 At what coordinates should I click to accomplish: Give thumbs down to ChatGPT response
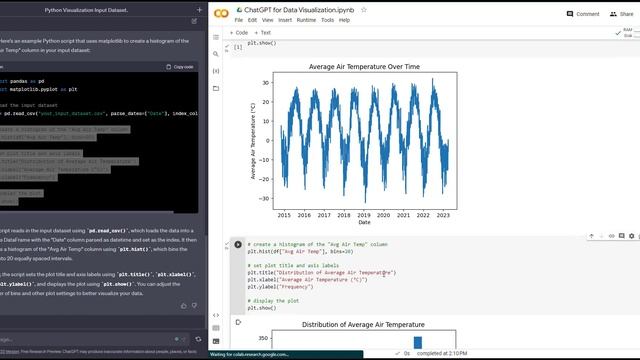(194, 305)
